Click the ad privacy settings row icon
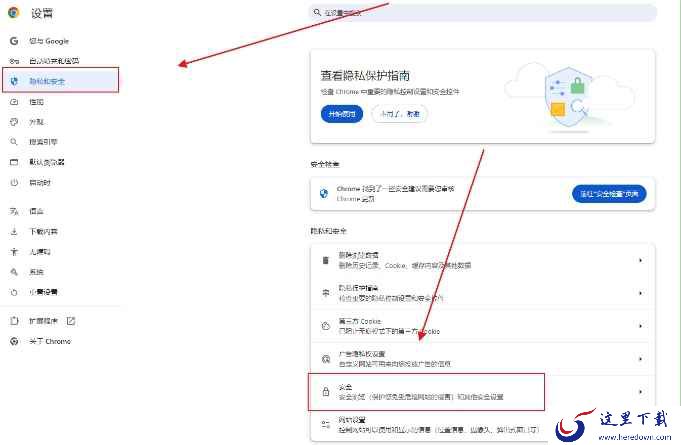The width and height of the screenshot is (681, 445). click(325, 359)
